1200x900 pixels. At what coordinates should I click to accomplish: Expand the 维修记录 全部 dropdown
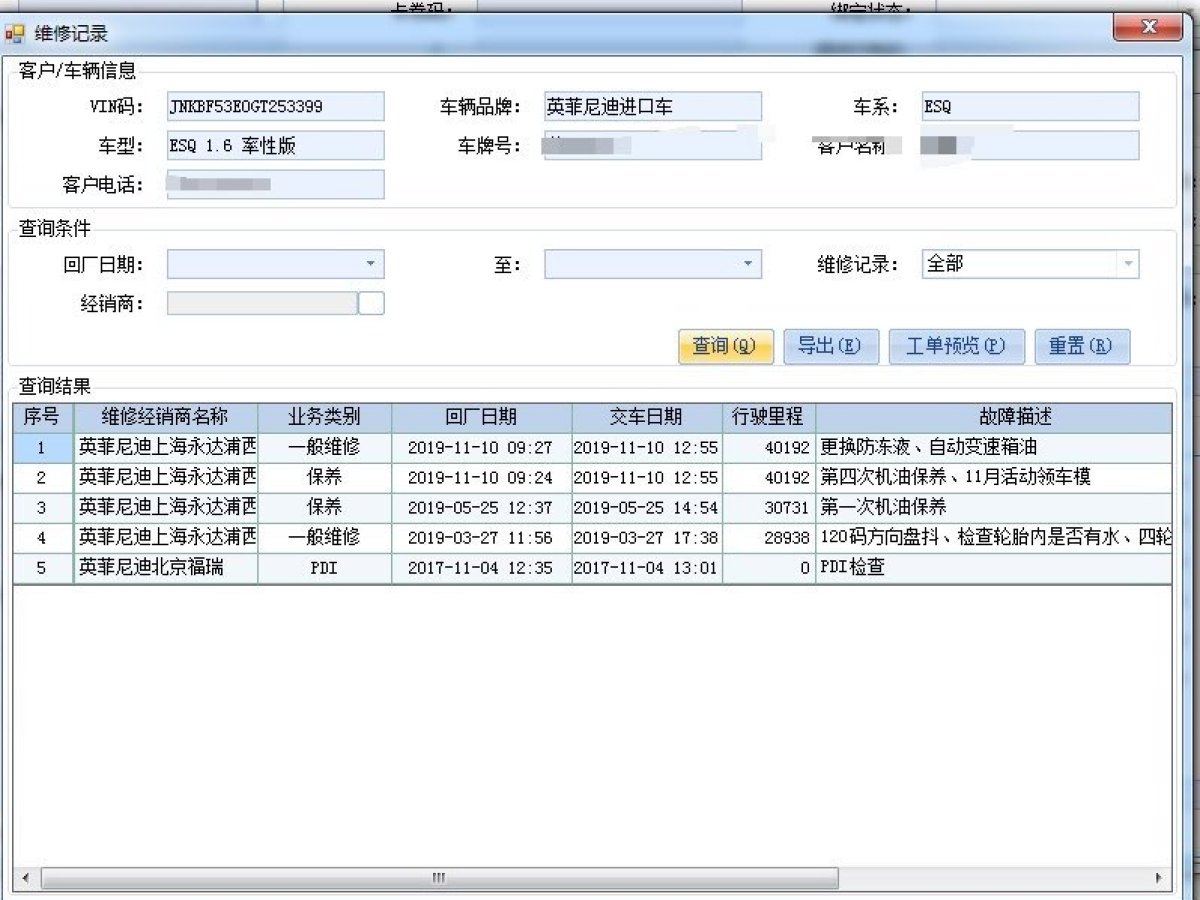pyautogui.click(x=1128, y=265)
